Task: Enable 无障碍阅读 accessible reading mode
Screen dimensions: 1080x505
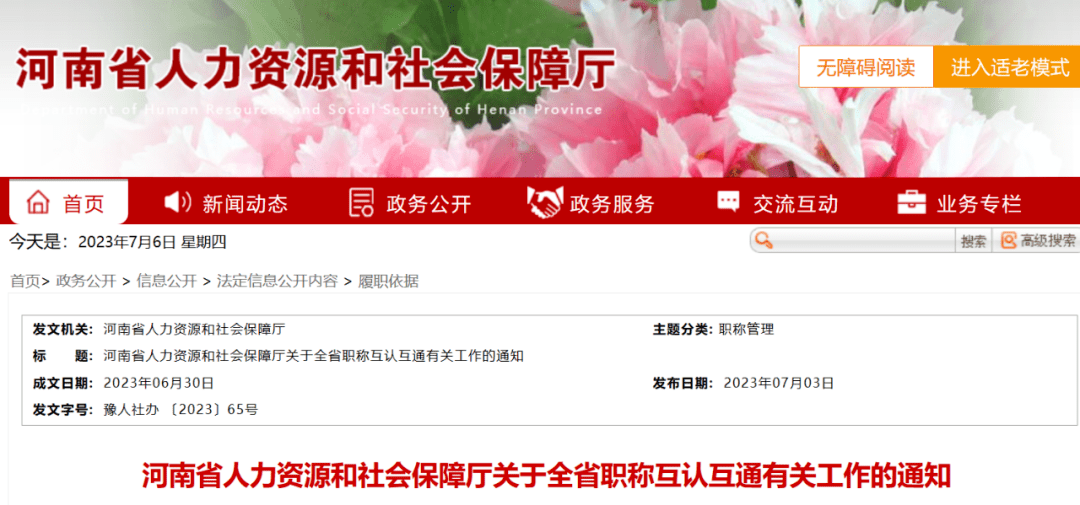Action: tap(866, 68)
